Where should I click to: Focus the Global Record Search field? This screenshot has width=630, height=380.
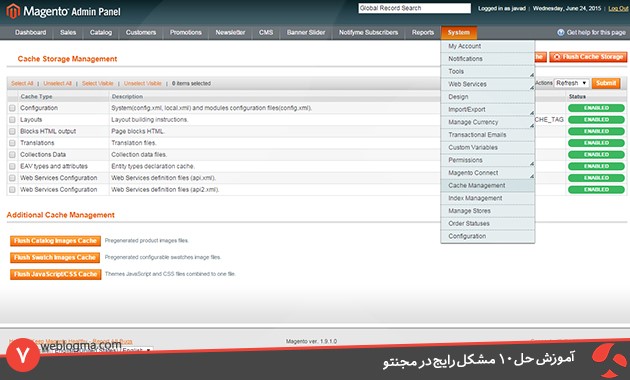(x=414, y=8)
